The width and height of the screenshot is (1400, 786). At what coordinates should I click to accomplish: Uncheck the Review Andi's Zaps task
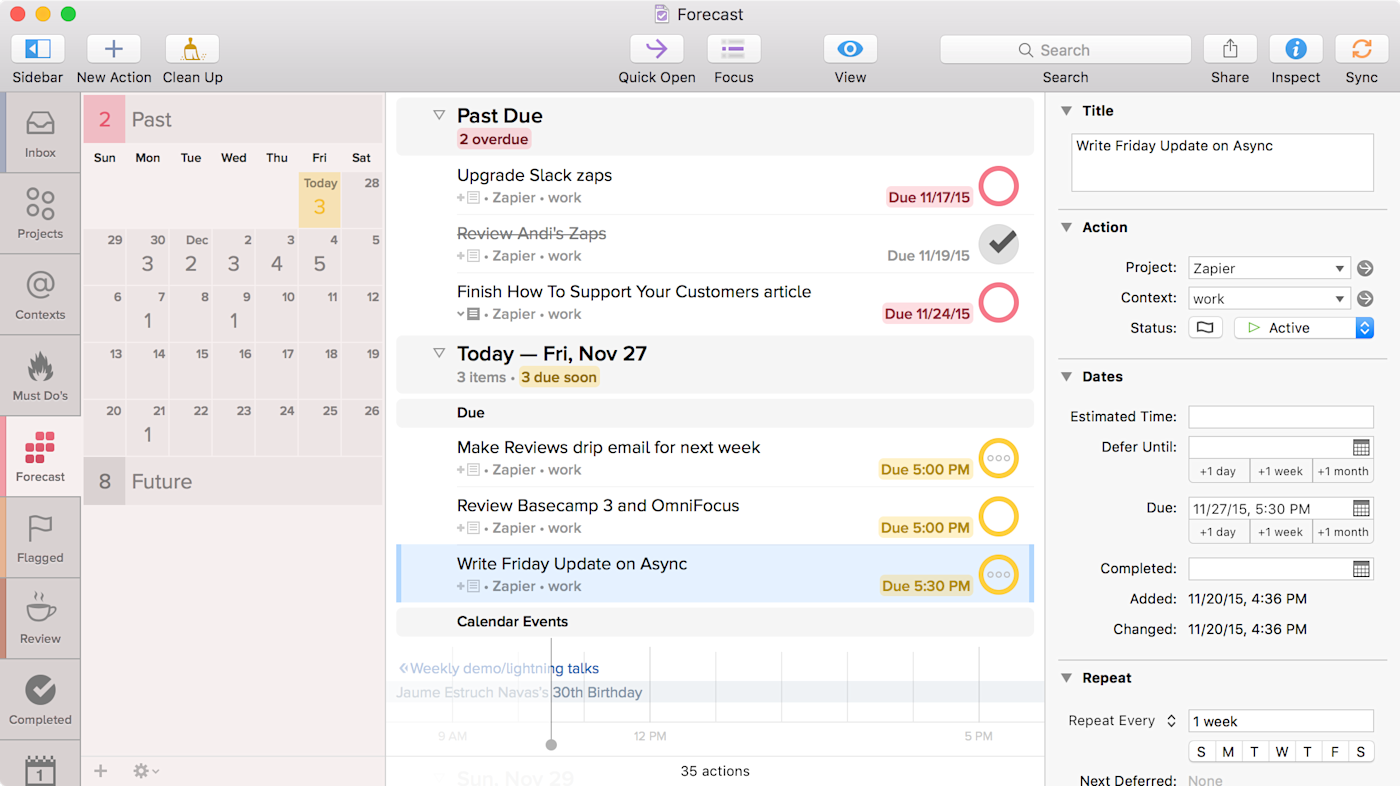pyautogui.click(x=998, y=244)
